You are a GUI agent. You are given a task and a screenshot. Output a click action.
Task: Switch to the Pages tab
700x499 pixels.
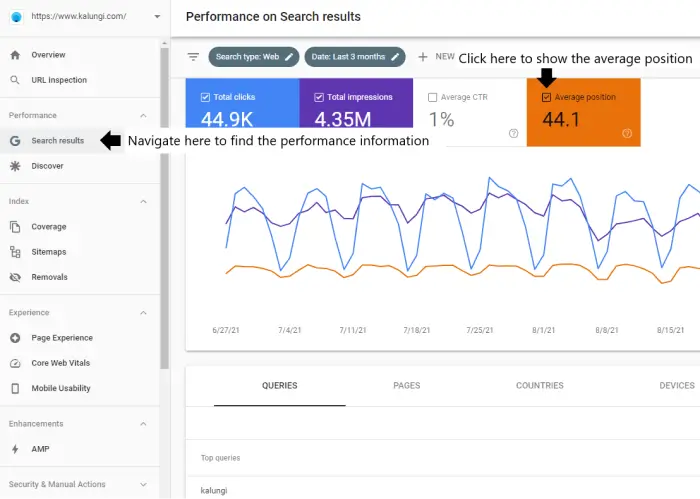[x=406, y=385]
